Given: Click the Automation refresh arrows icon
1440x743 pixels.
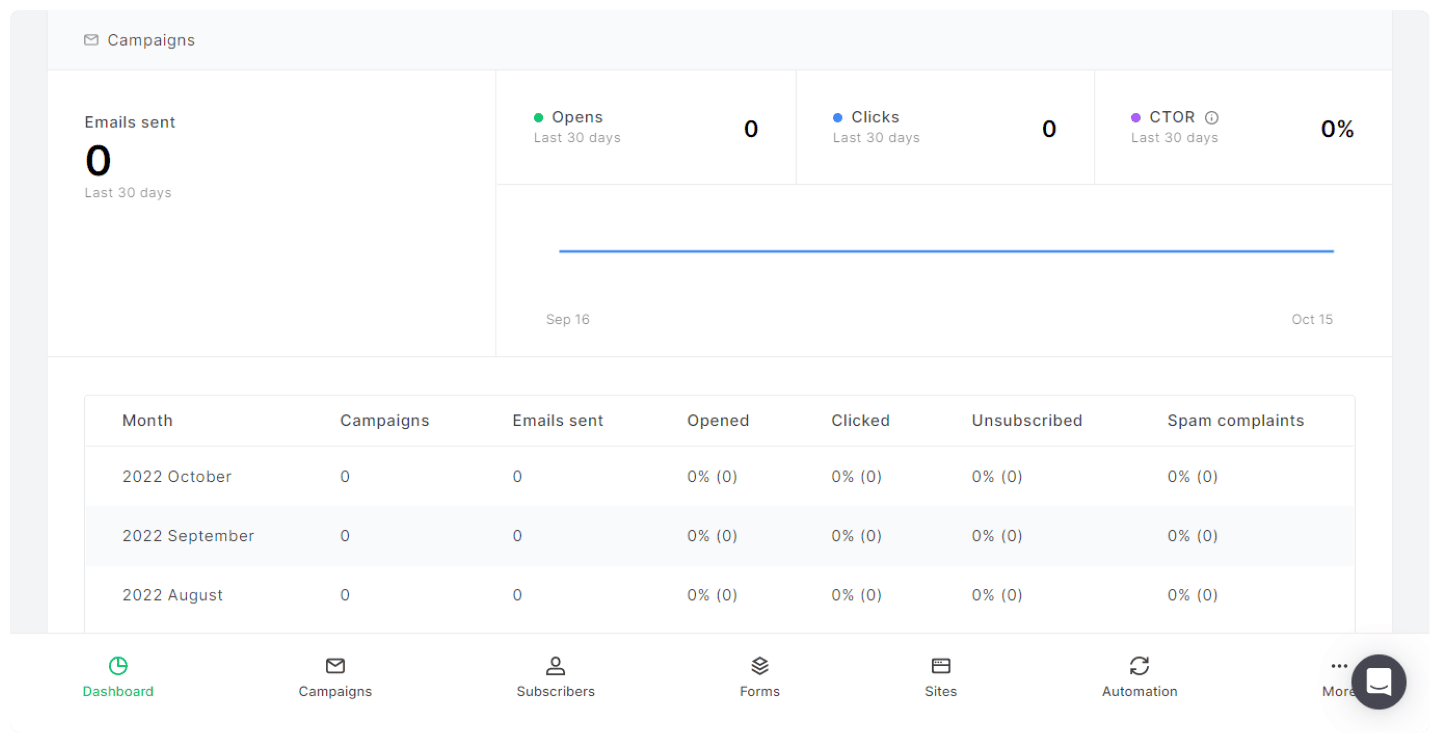Looking at the screenshot, I should tap(1139, 666).
